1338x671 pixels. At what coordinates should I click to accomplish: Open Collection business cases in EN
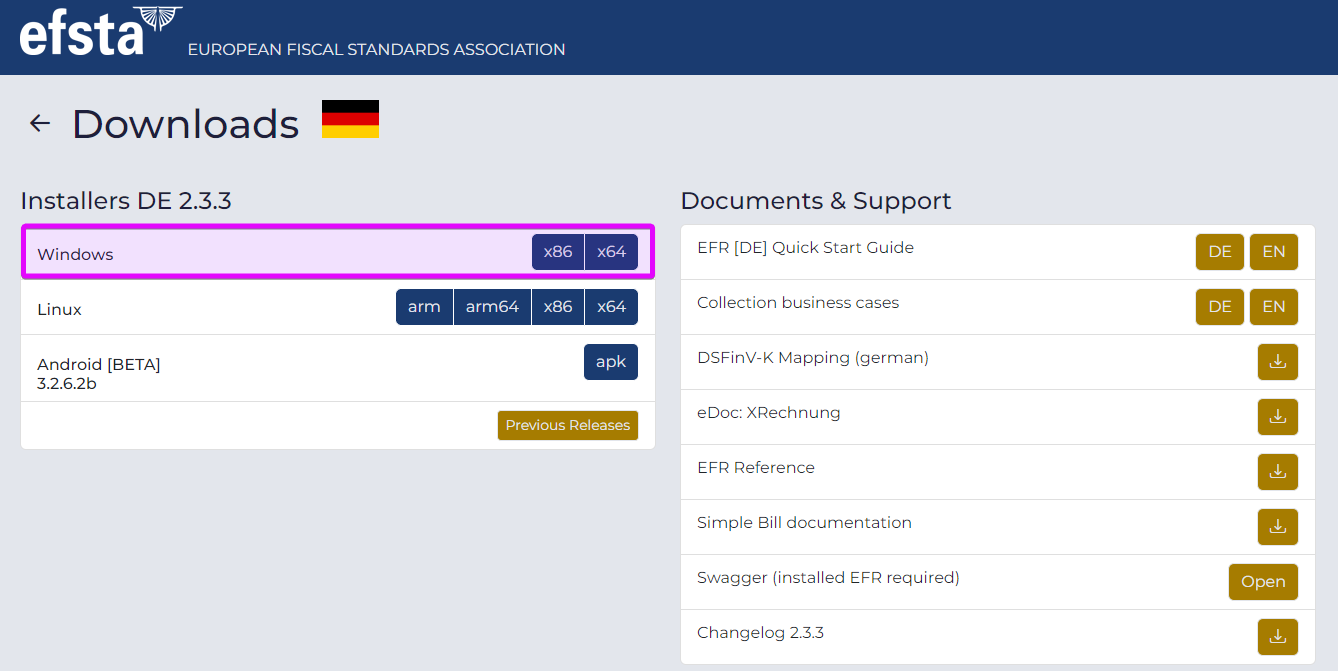click(1274, 307)
